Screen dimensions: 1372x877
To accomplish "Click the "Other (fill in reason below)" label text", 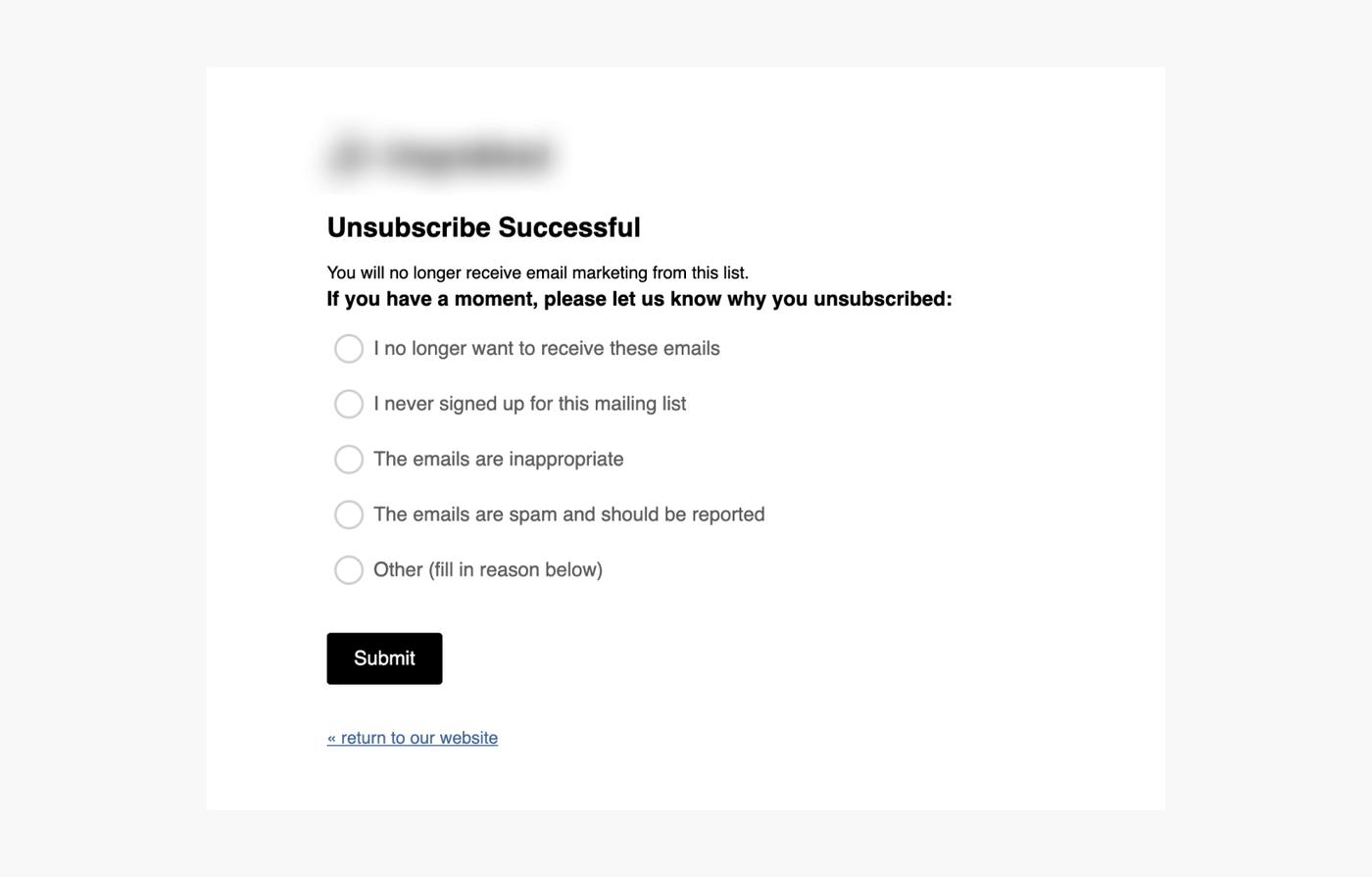I will [x=487, y=570].
